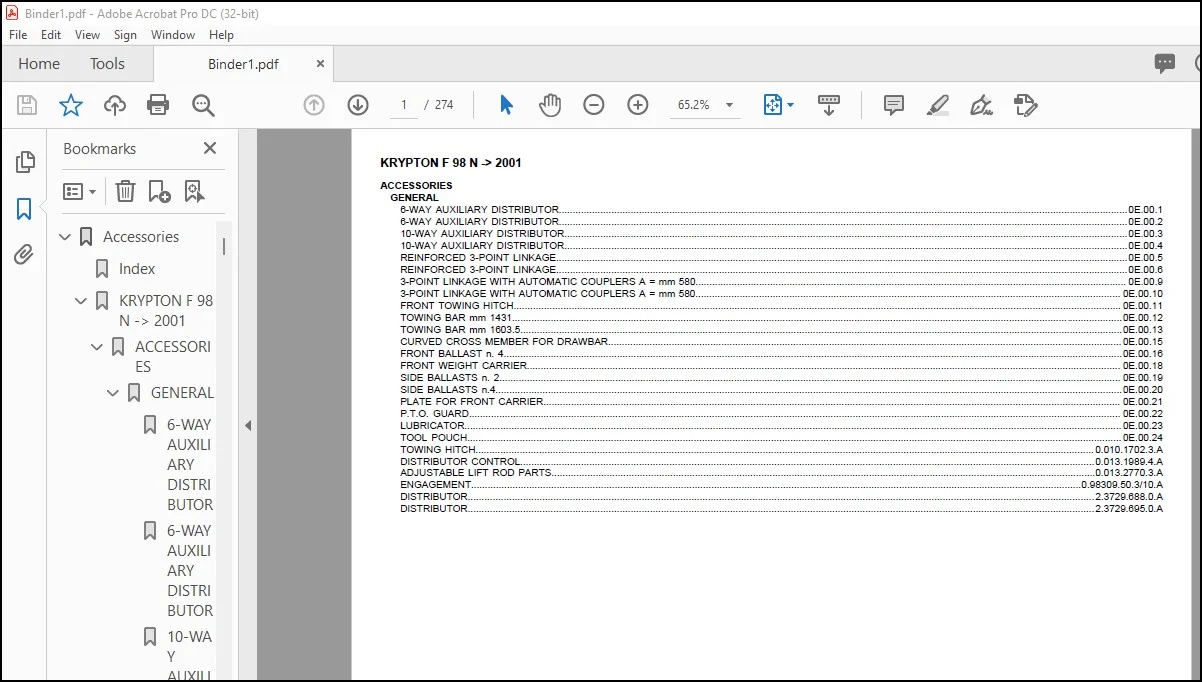
Task: Zoom out with the minus circle icon
Action: (594, 105)
